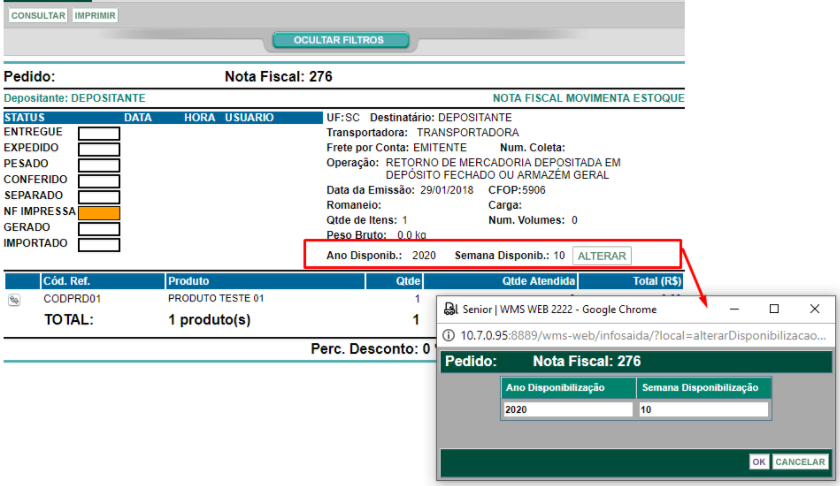Viewport: 840px width, 486px height.
Task: Click the empty PESADO status box
Action: pyautogui.click(x=99, y=165)
